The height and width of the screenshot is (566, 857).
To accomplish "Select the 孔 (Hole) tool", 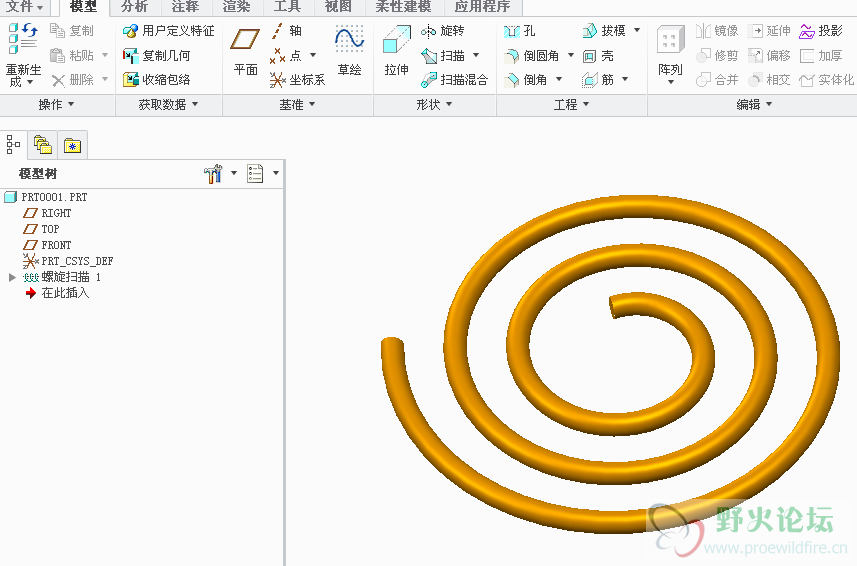I will point(519,31).
